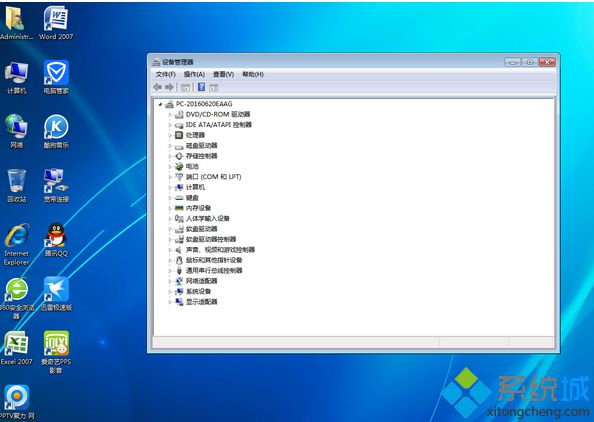Click the blue Help question-mark toolbar icon

point(202,87)
